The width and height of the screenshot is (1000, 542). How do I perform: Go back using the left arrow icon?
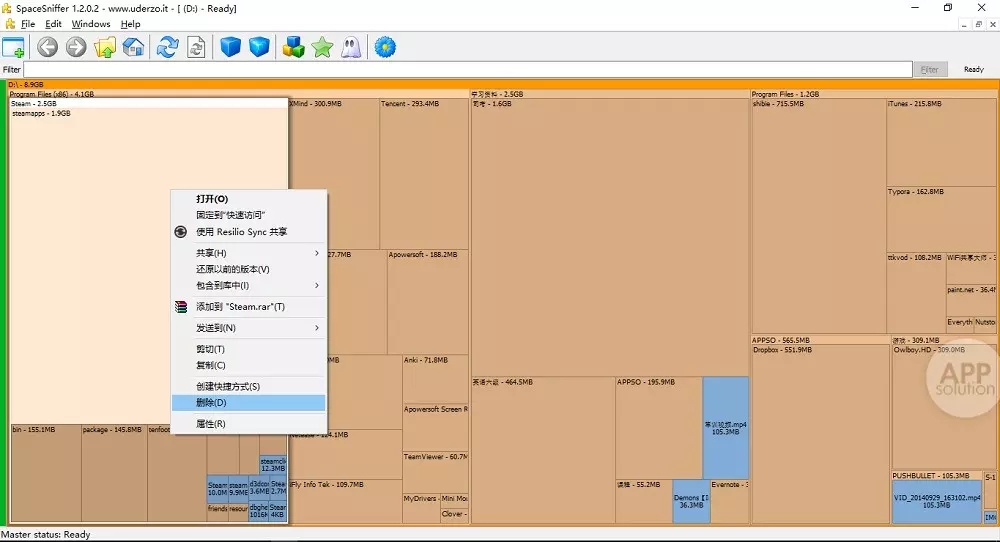47,47
